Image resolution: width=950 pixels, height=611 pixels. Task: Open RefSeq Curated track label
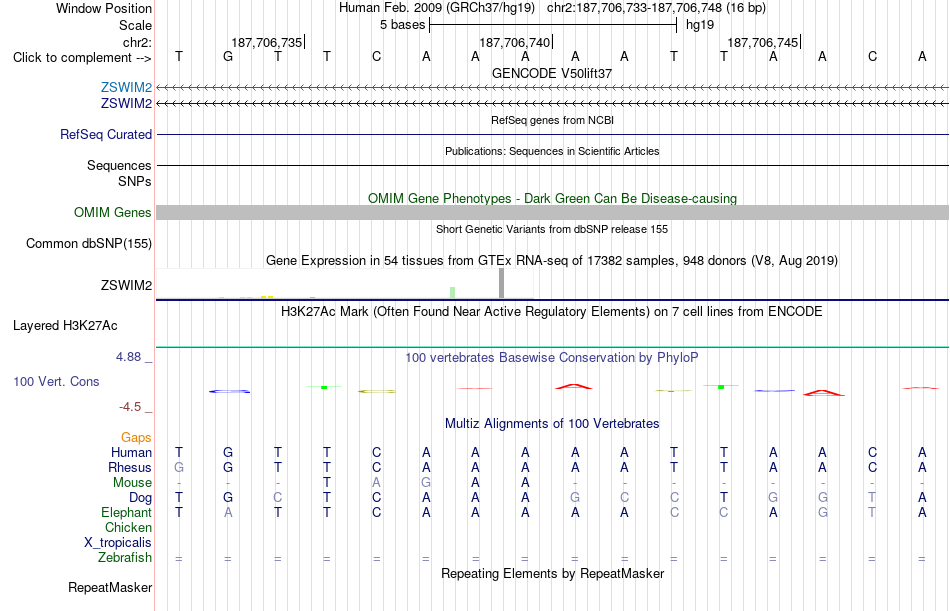(106, 135)
